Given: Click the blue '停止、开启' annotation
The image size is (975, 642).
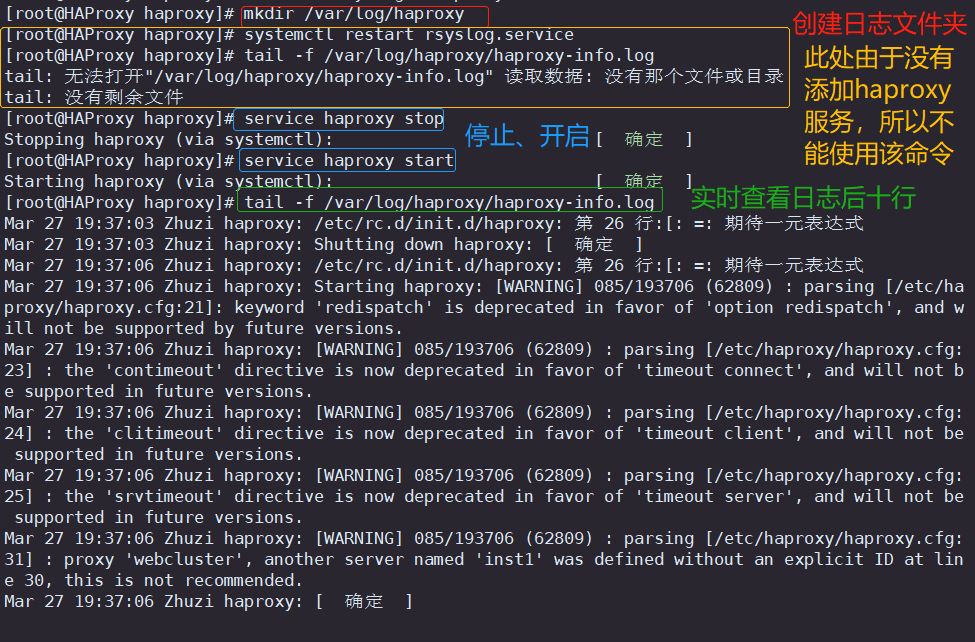Looking at the screenshot, I should (x=527, y=136).
